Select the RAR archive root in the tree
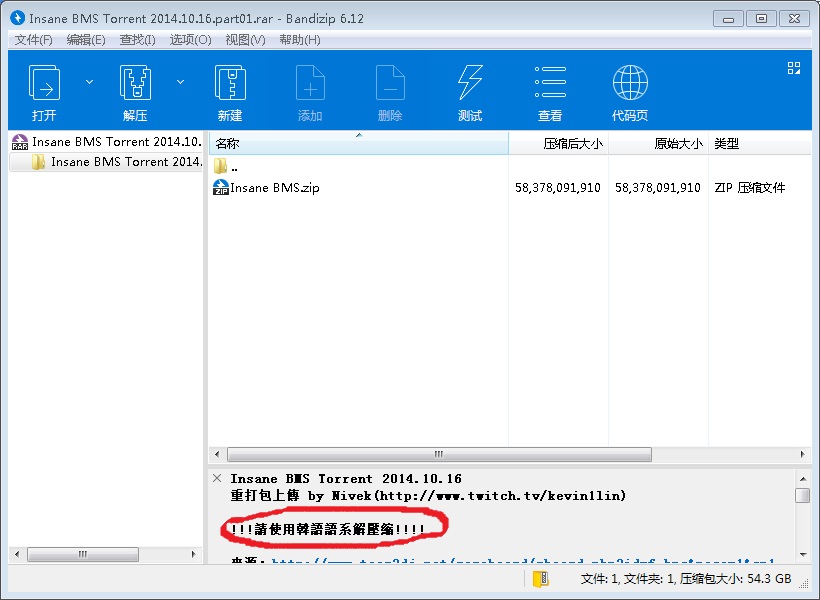 click(x=107, y=142)
